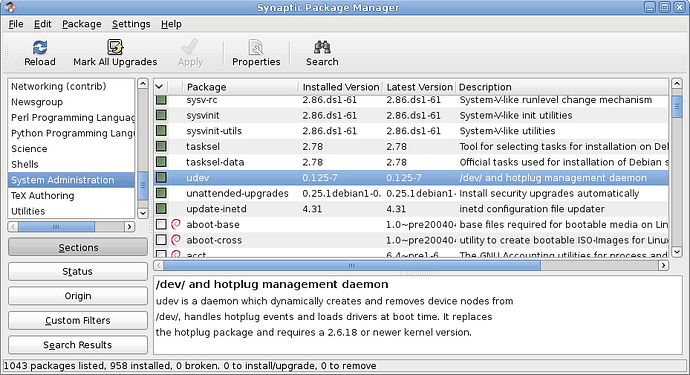This screenshot has width=690, height=375.
Task: Click package list scroll down arrow
Action: click(677, 252)
